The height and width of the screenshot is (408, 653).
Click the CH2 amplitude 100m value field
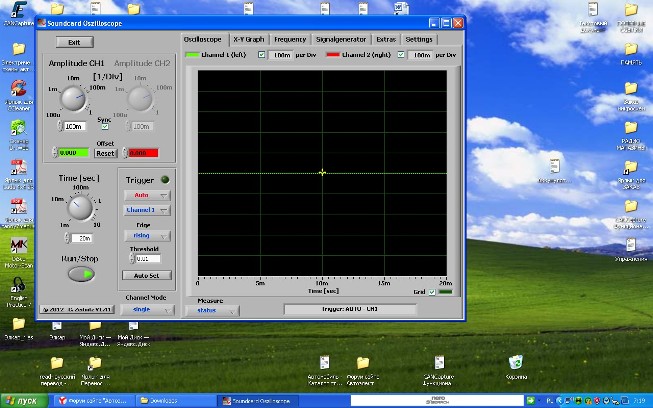(x=142, y=126)
